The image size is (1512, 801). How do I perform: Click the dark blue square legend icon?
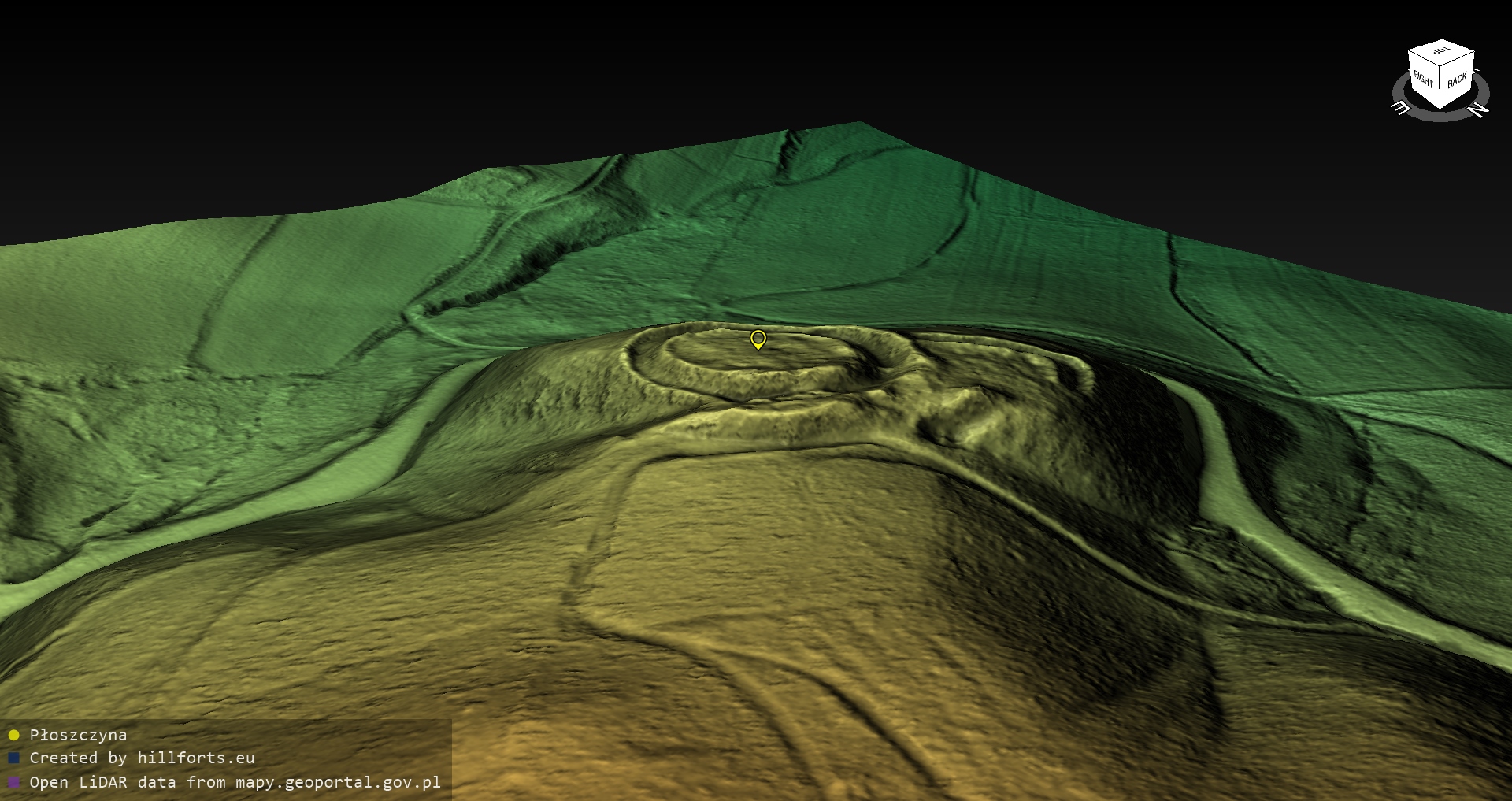pos(13,758)
